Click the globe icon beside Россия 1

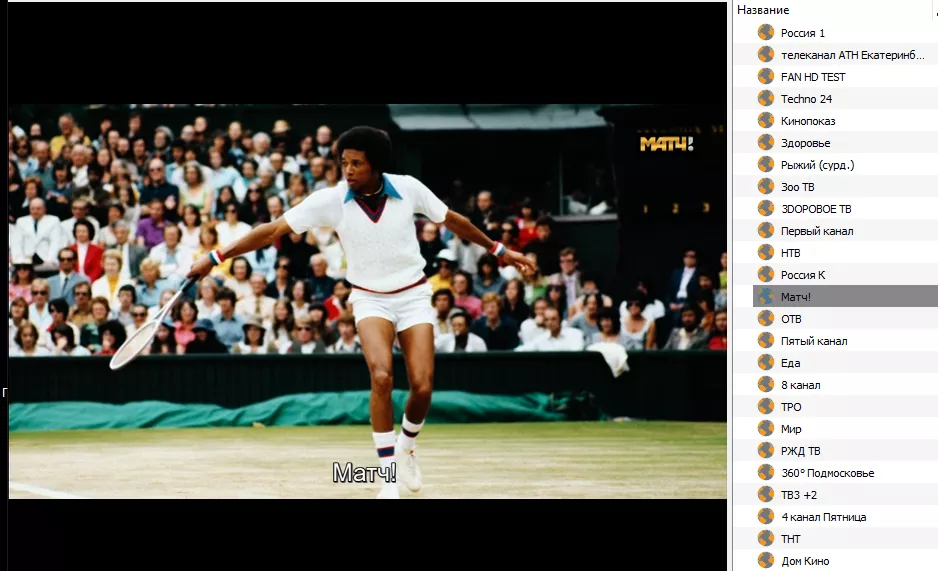point(766,32)
